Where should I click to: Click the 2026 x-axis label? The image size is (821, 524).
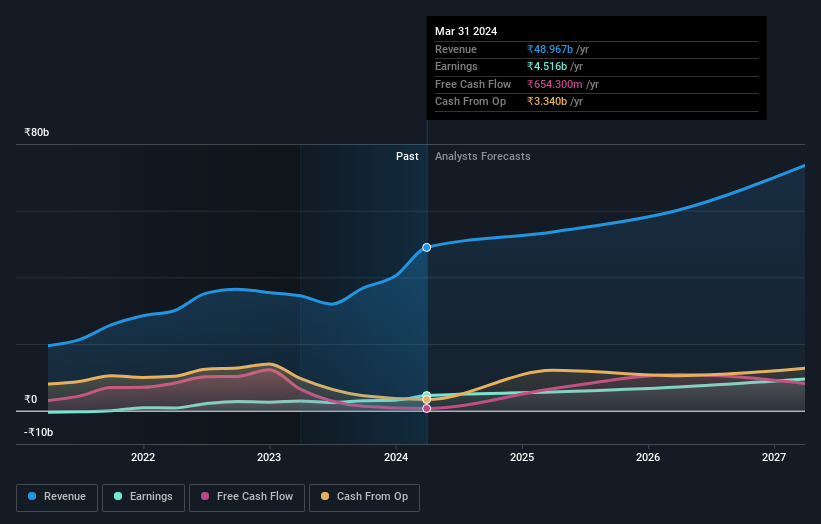(x=648, y=457)
